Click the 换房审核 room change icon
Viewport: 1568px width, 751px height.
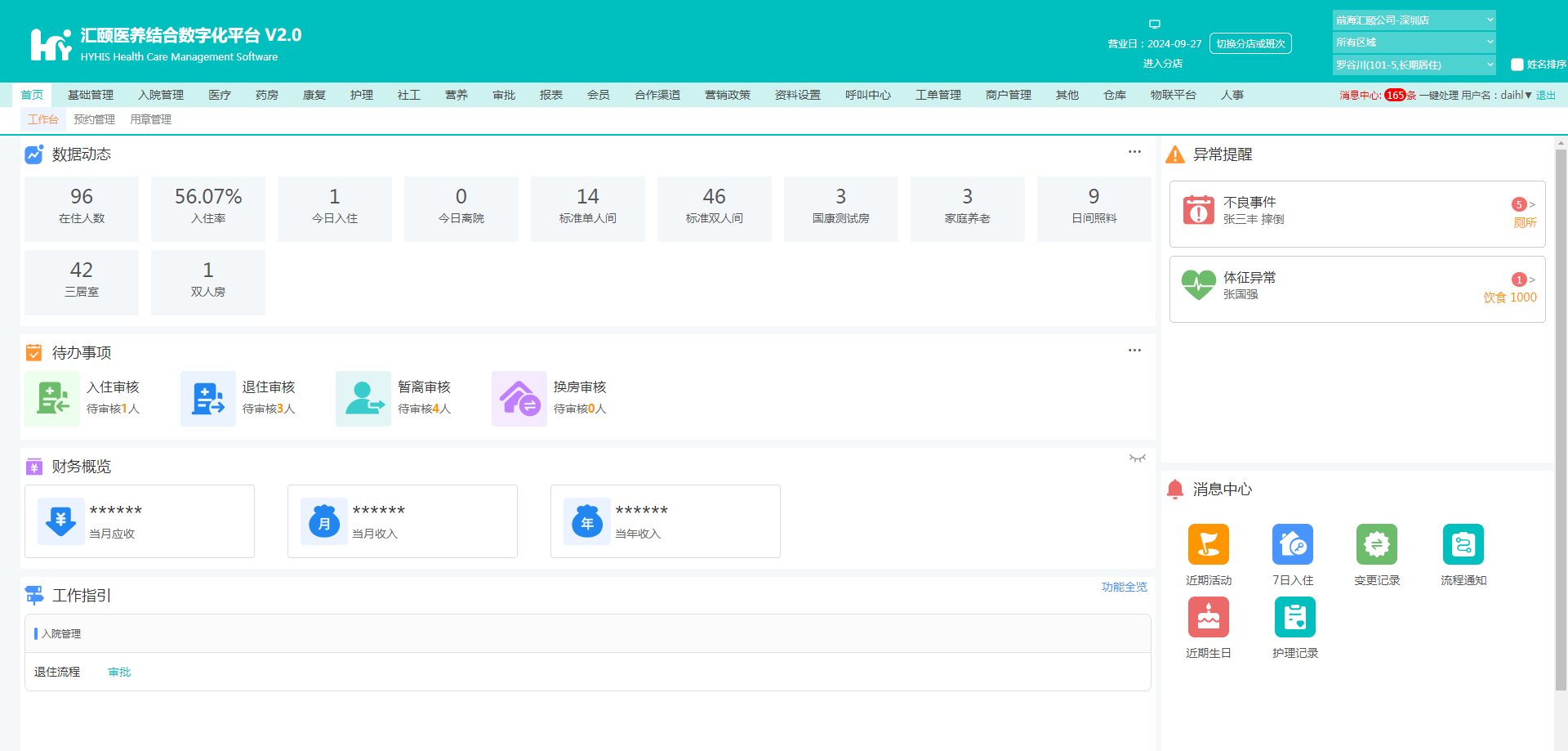pyautogui.click(x=519, y=398)
